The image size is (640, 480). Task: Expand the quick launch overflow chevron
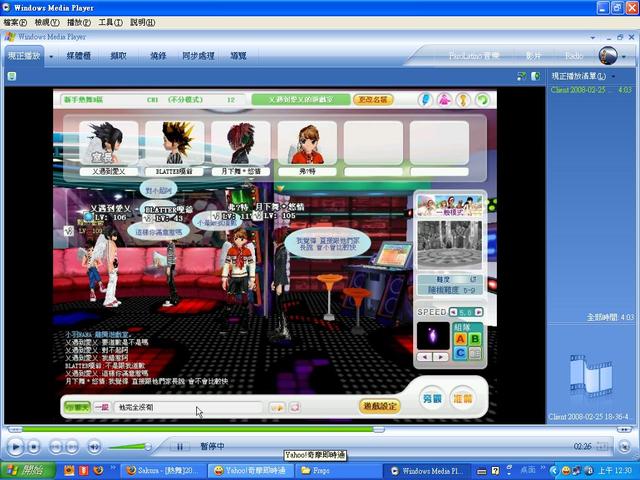point(113,468)
